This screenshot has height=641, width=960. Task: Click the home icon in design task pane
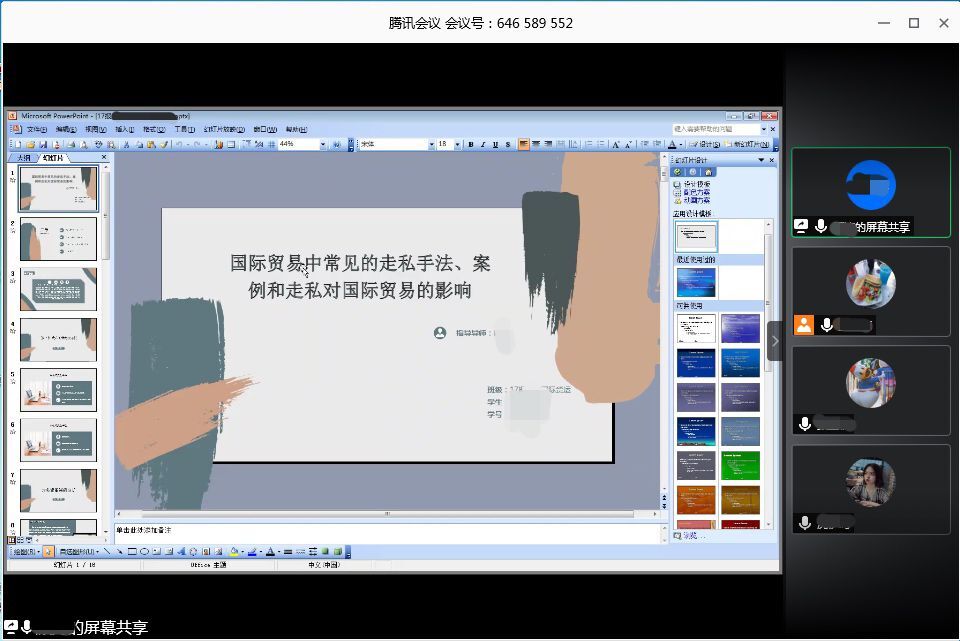tap(708, 172)
